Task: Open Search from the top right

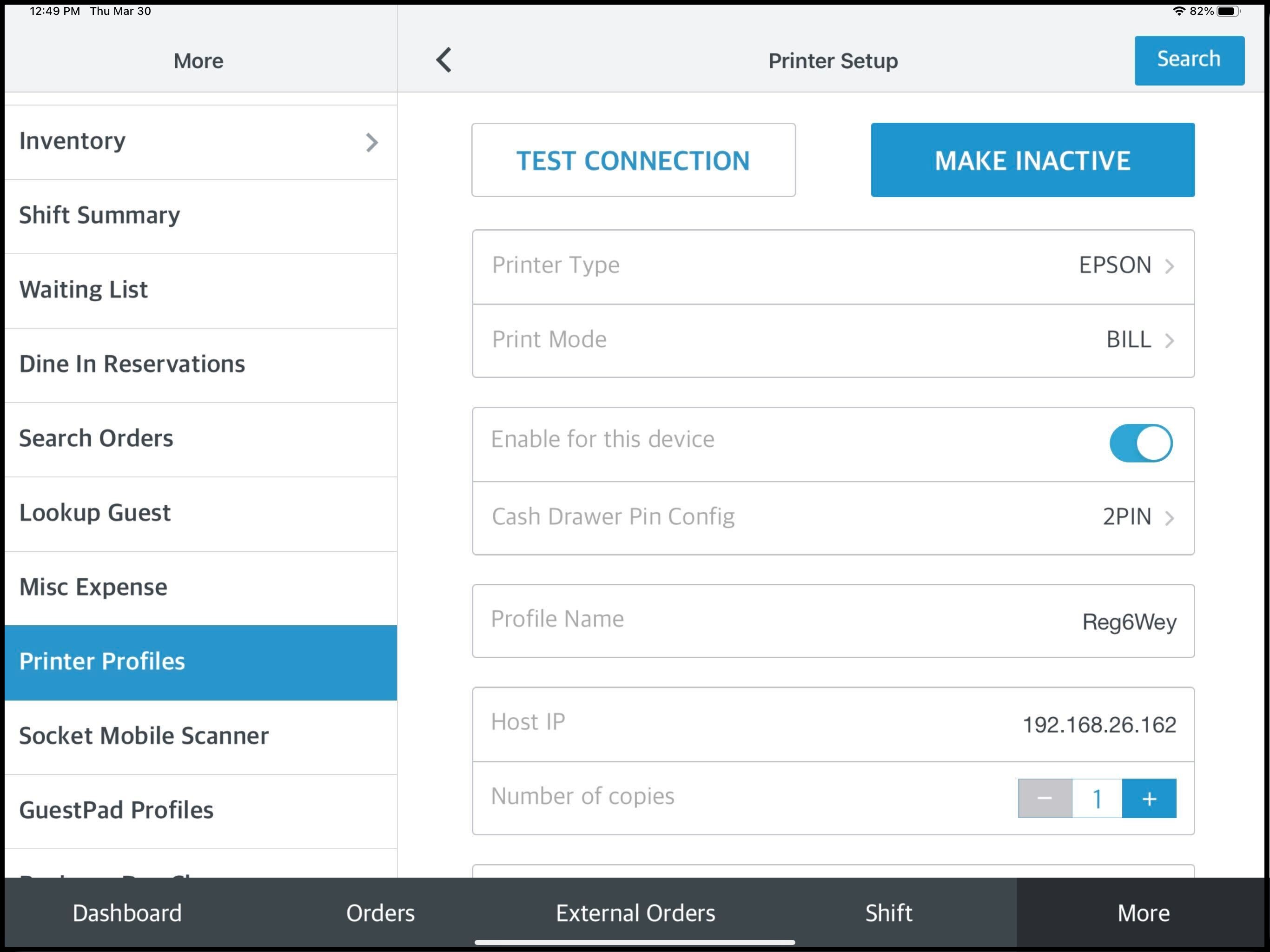Action: point(1188,59)
